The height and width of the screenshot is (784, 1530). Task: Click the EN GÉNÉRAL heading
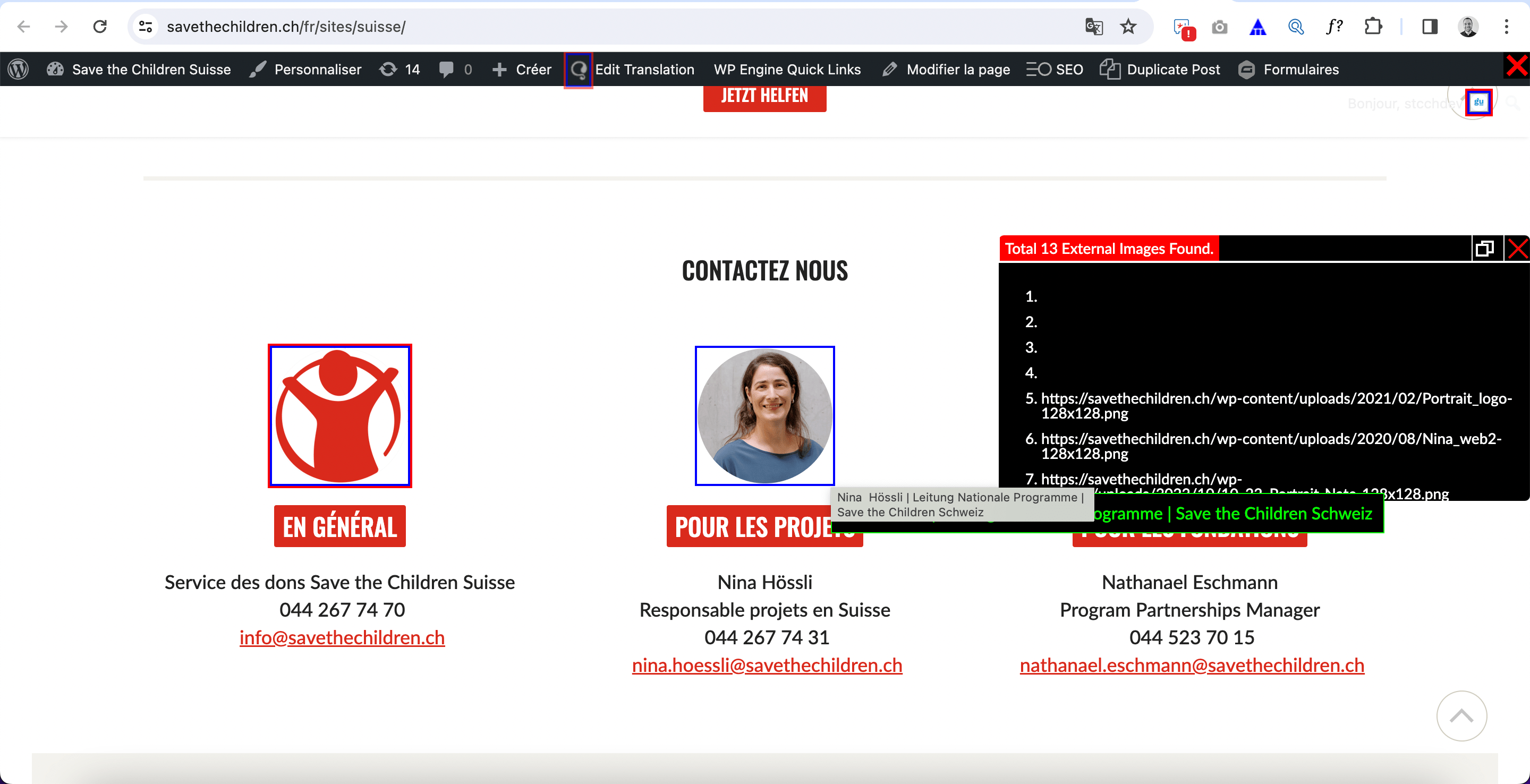[x=340, y=526]
